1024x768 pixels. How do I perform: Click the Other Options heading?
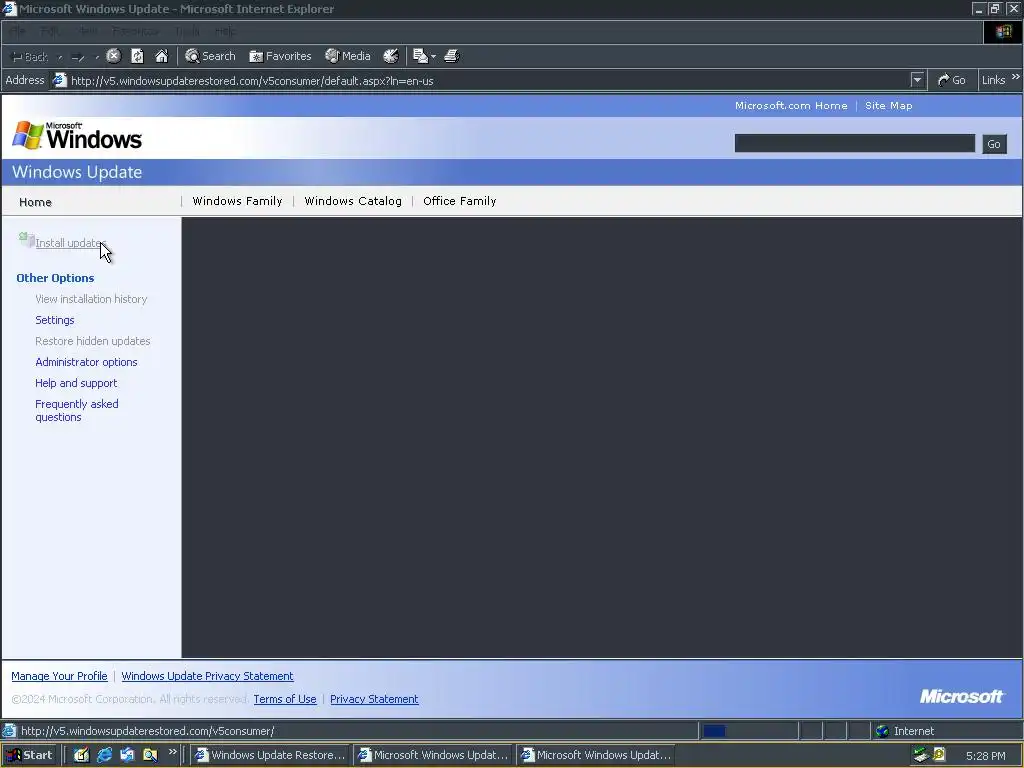(x=56, y=278)
